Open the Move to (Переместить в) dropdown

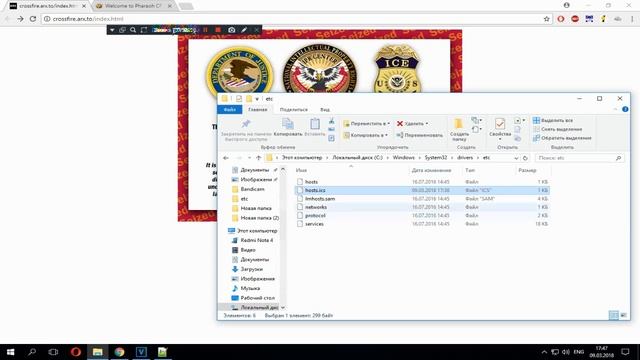(366, 124)
